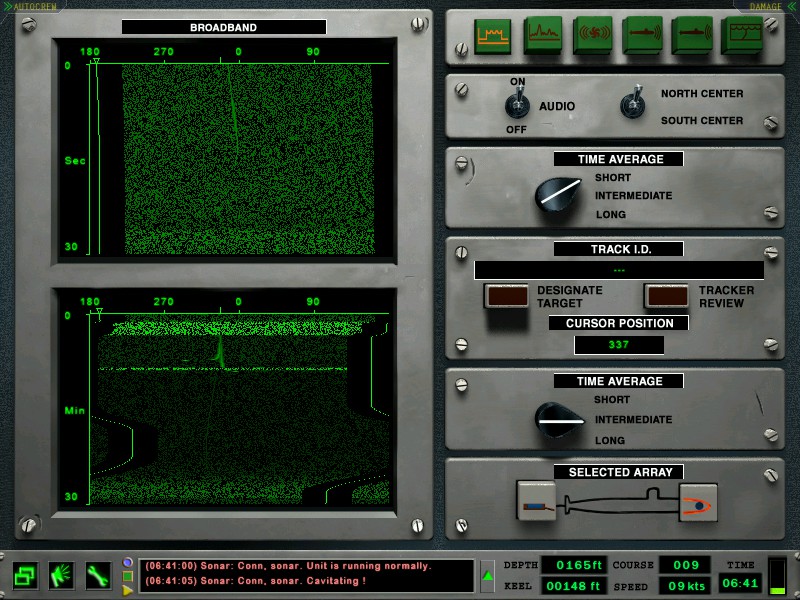Image resolution: width=800 pixels, height=600 pixels.
Task: Click the SELECTED ARRAY label
Action: pyautogui.click(x=620, y=472)
